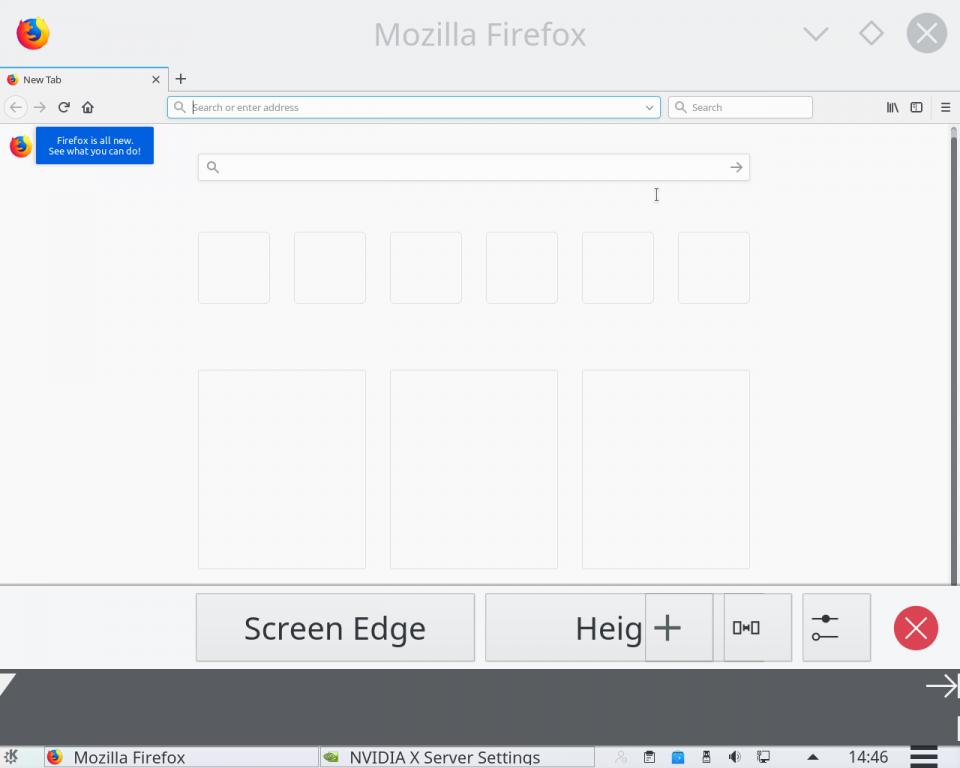960x768 pixels.
Task: Click the Screen Edge button
Action: [x=335, y=628]
